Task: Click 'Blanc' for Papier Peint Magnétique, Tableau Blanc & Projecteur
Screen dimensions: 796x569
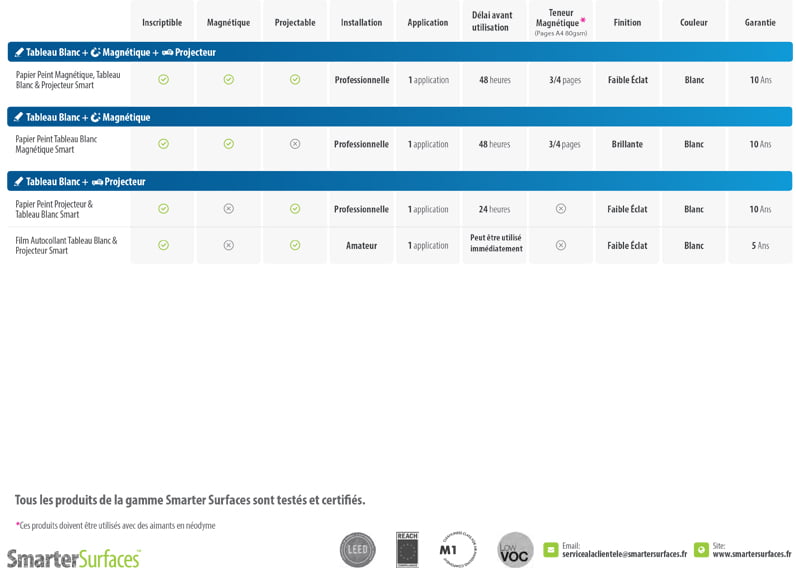Action: 694,80
